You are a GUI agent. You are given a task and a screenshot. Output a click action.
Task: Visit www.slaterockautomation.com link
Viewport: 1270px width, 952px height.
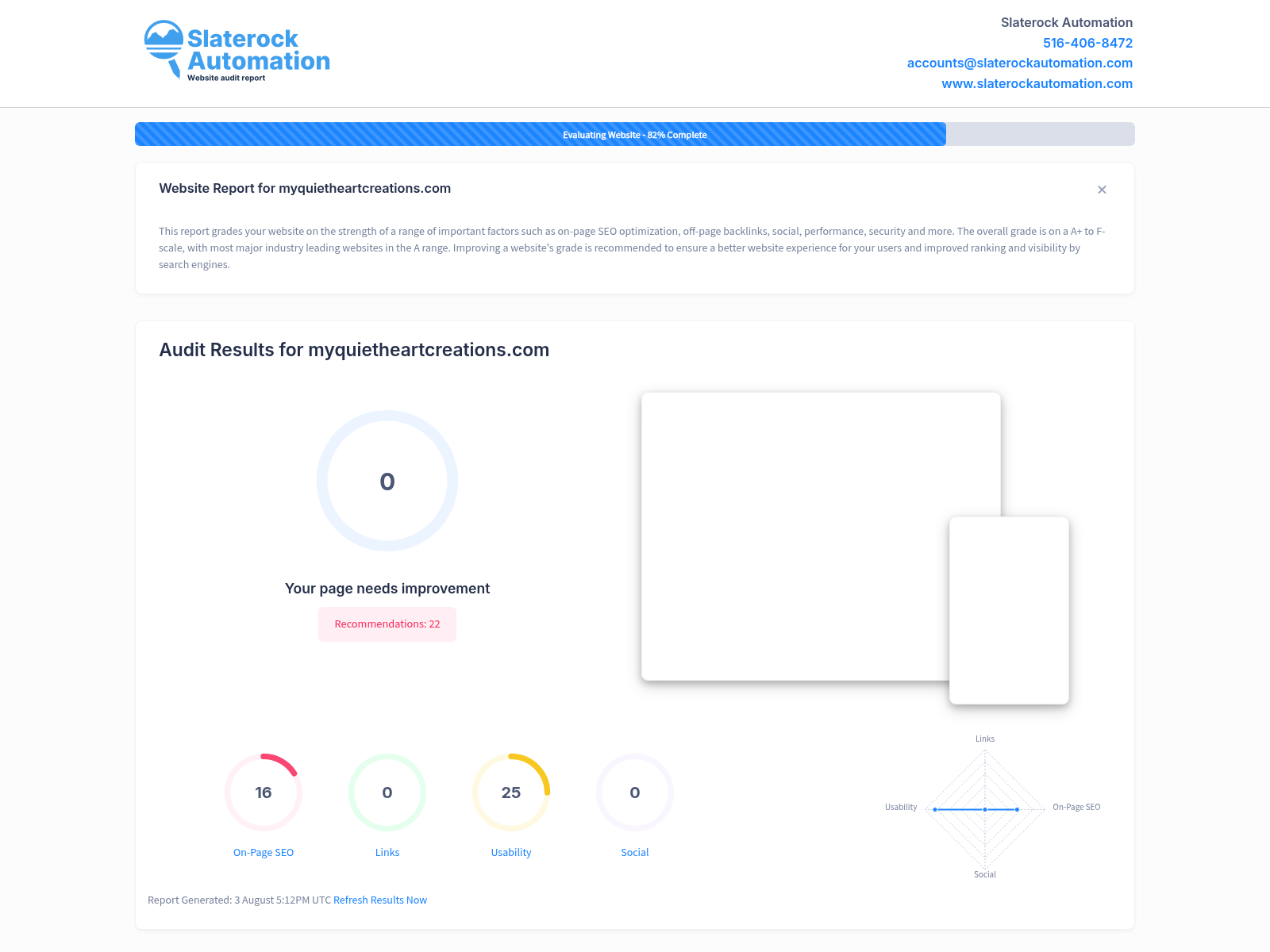click(1037, 83)
